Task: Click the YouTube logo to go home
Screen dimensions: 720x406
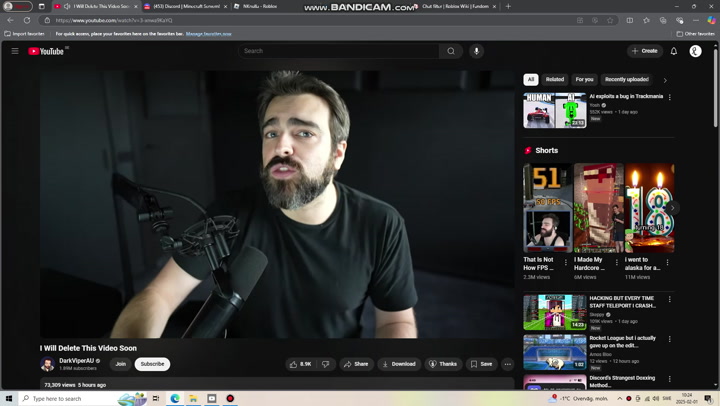Action: tap(46, 51)
